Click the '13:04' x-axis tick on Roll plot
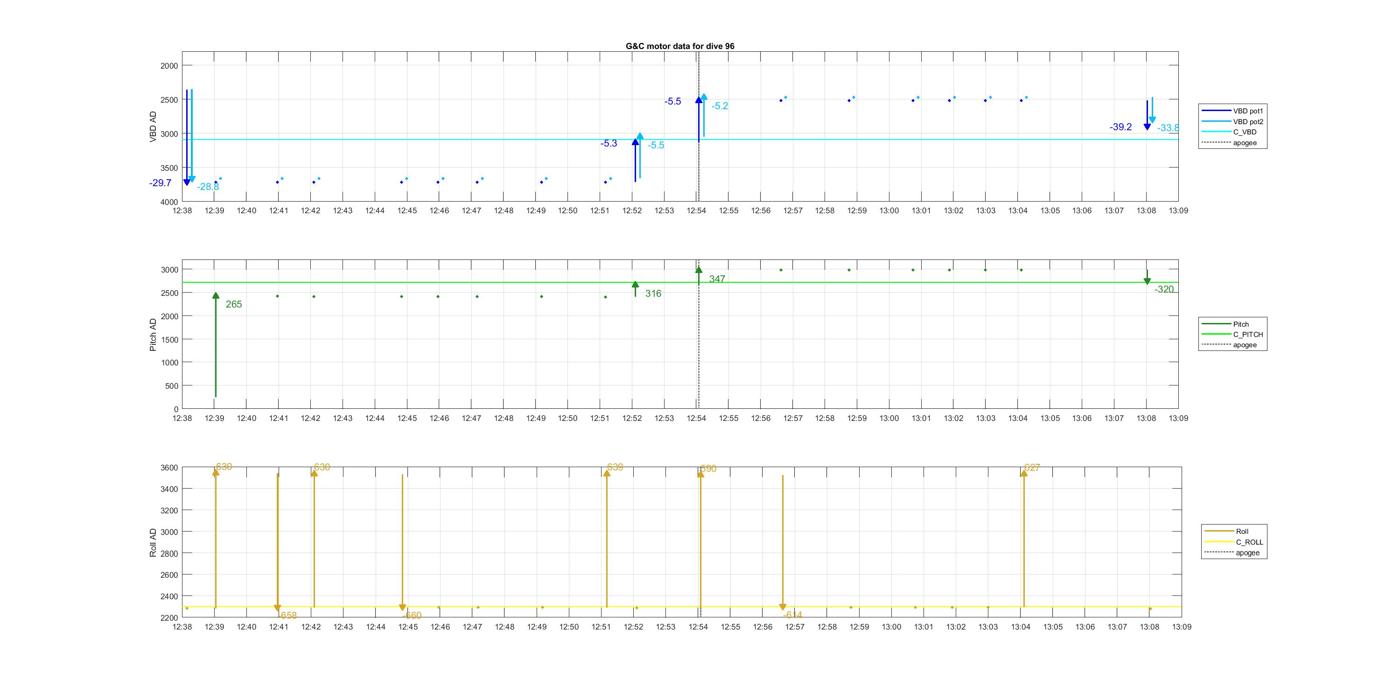 point(1020,627)
